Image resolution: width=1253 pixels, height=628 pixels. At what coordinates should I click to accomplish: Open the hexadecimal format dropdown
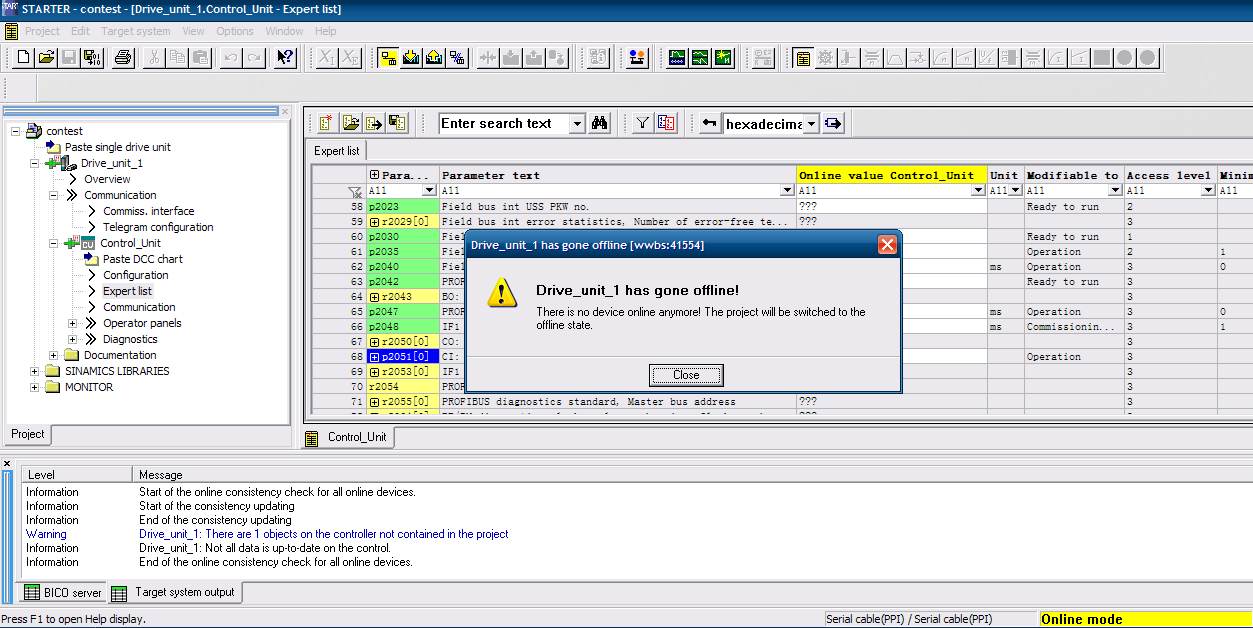811,124
